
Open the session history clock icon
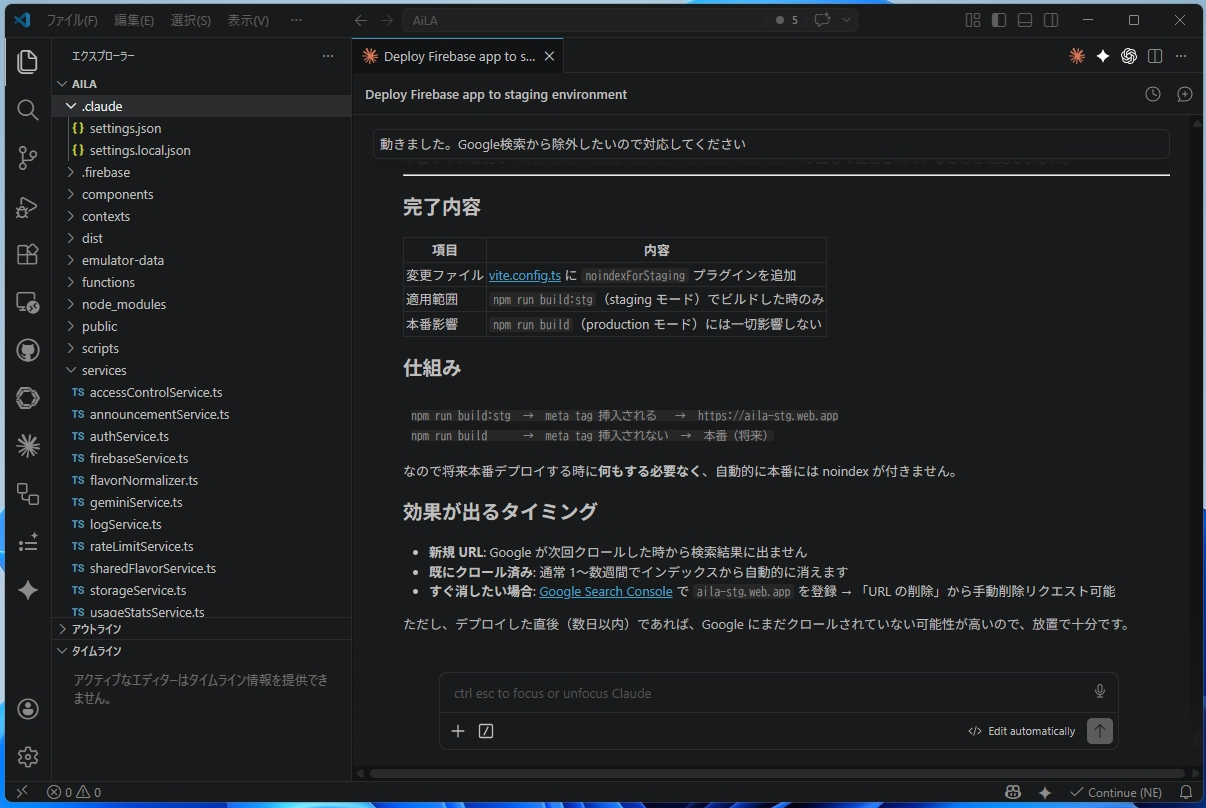point(1153,94)
